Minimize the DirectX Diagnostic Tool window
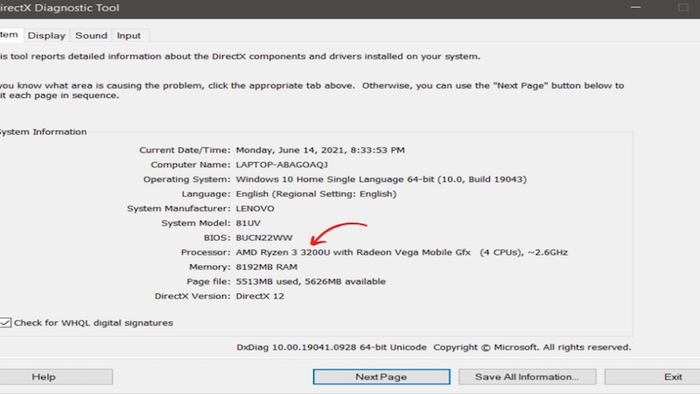Screen dimensions: 700x394 (636, 8)
